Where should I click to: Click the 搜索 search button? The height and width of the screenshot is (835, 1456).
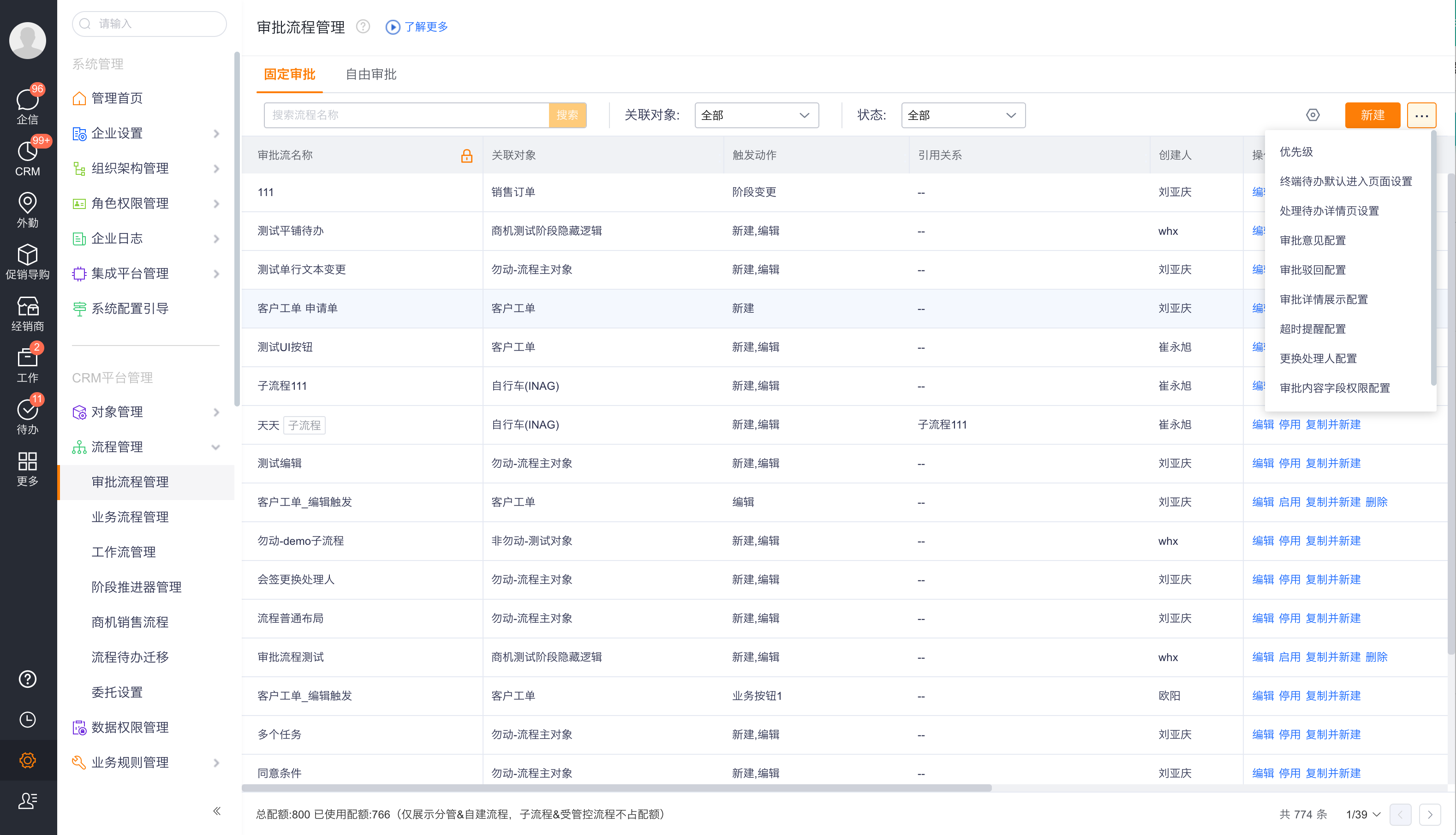tap(567, 115)
